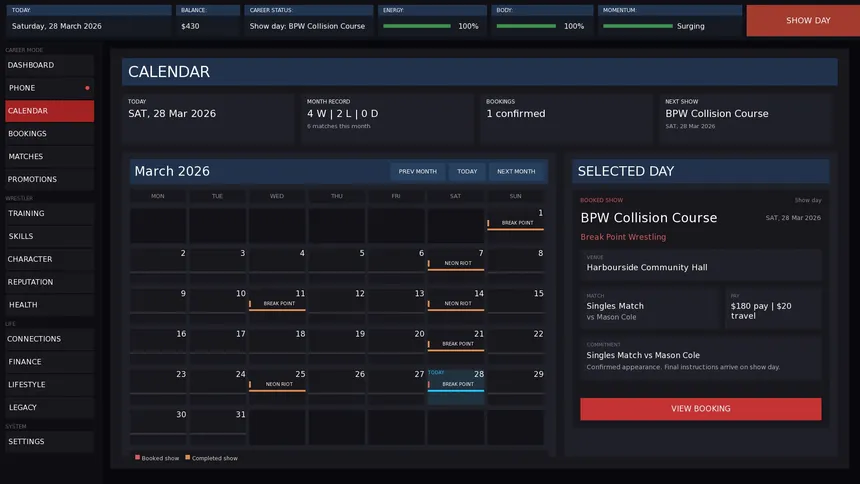Screen dimensions: 860x484
Task: Click the Body progress bar
Action: click(x=526, y=26)
